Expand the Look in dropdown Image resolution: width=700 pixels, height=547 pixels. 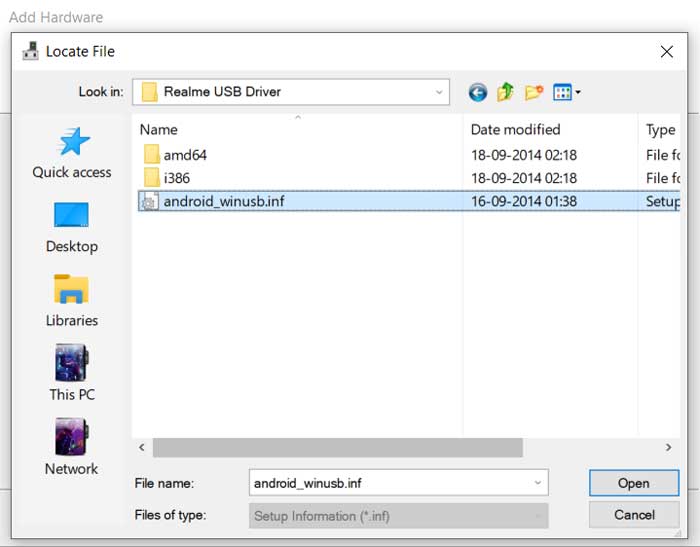(439, 92)
